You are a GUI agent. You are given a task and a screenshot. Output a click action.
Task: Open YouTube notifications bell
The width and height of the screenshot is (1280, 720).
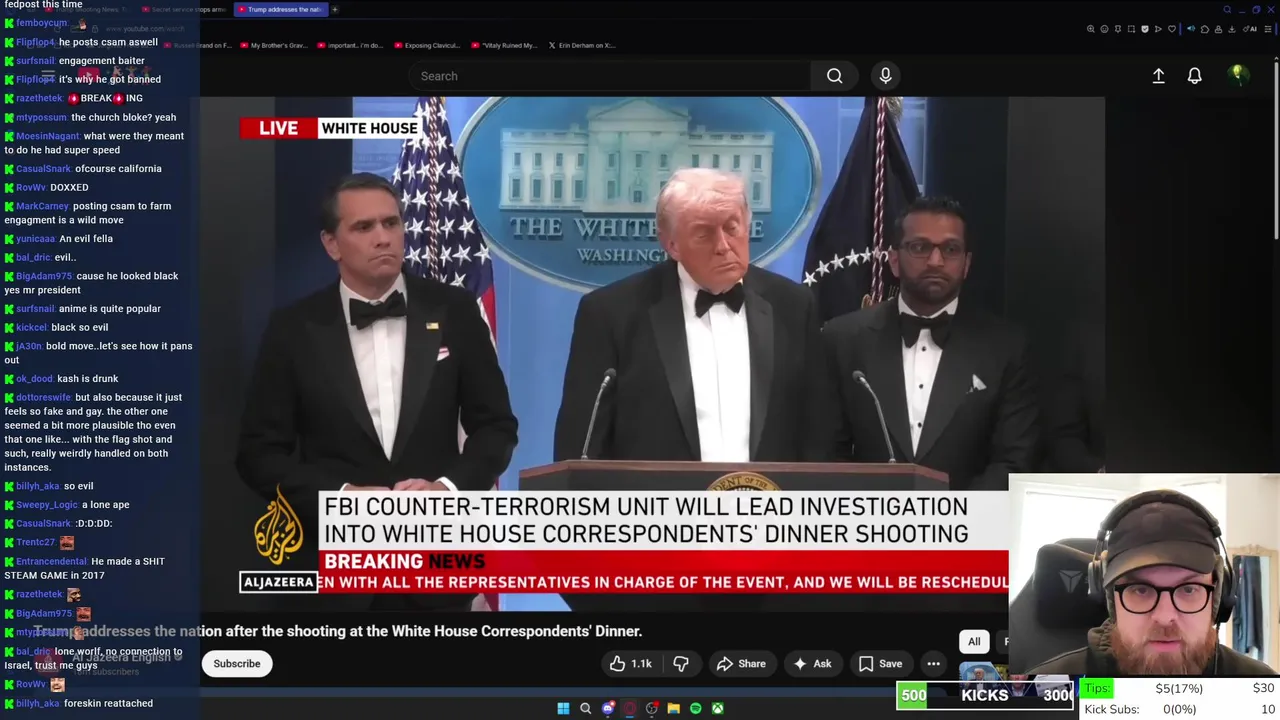click(x=1194, y=76)
